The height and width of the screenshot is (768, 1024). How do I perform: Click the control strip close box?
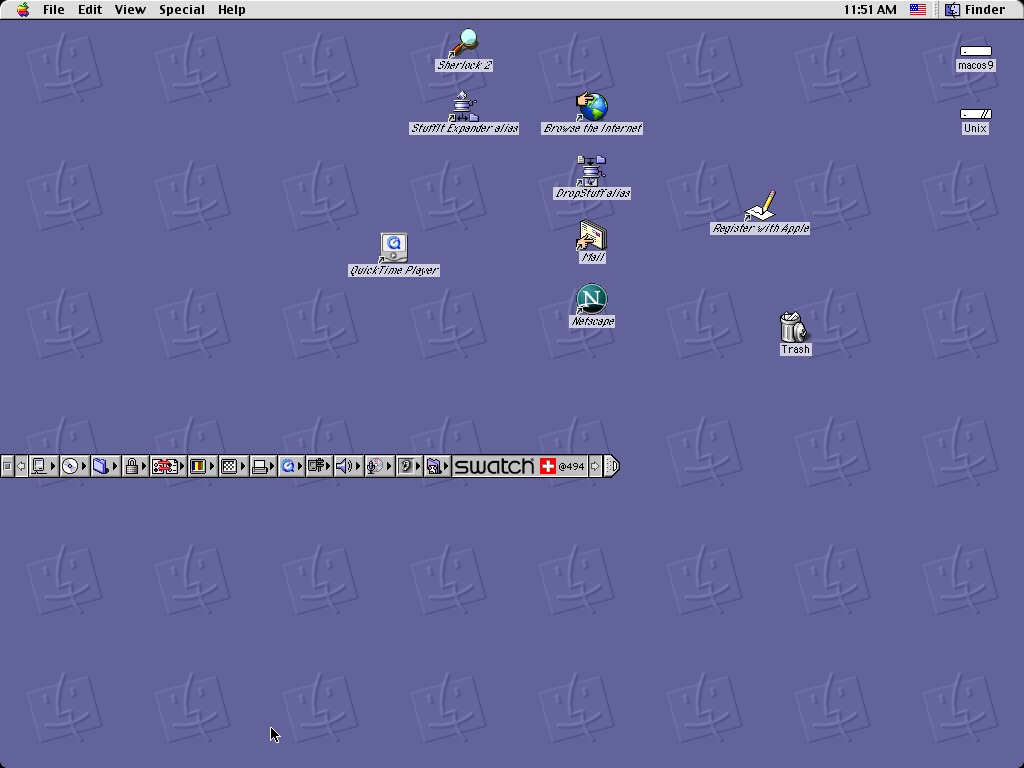click(x=7, y=466)
